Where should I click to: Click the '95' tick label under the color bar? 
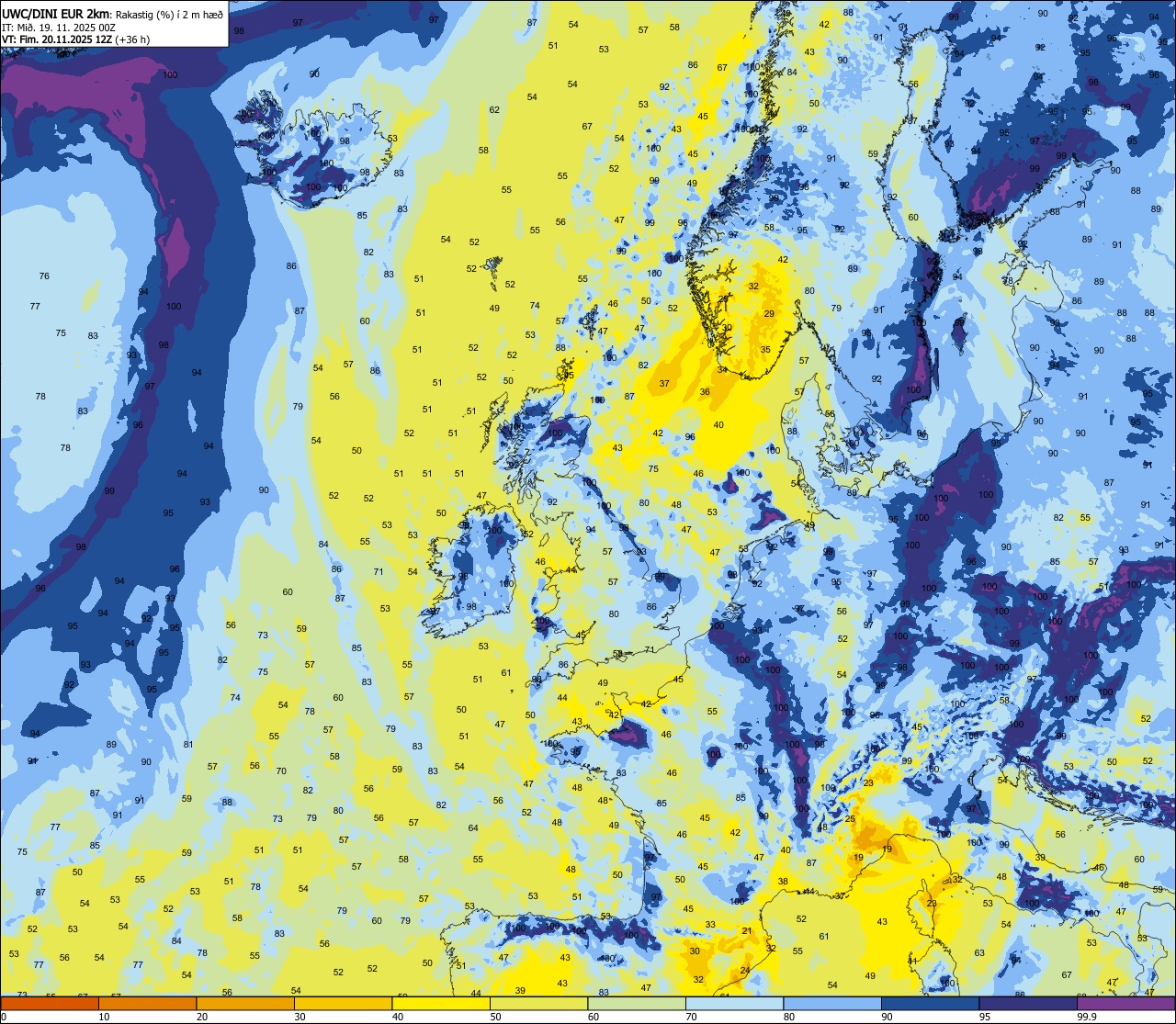(x=985, y=1017)
